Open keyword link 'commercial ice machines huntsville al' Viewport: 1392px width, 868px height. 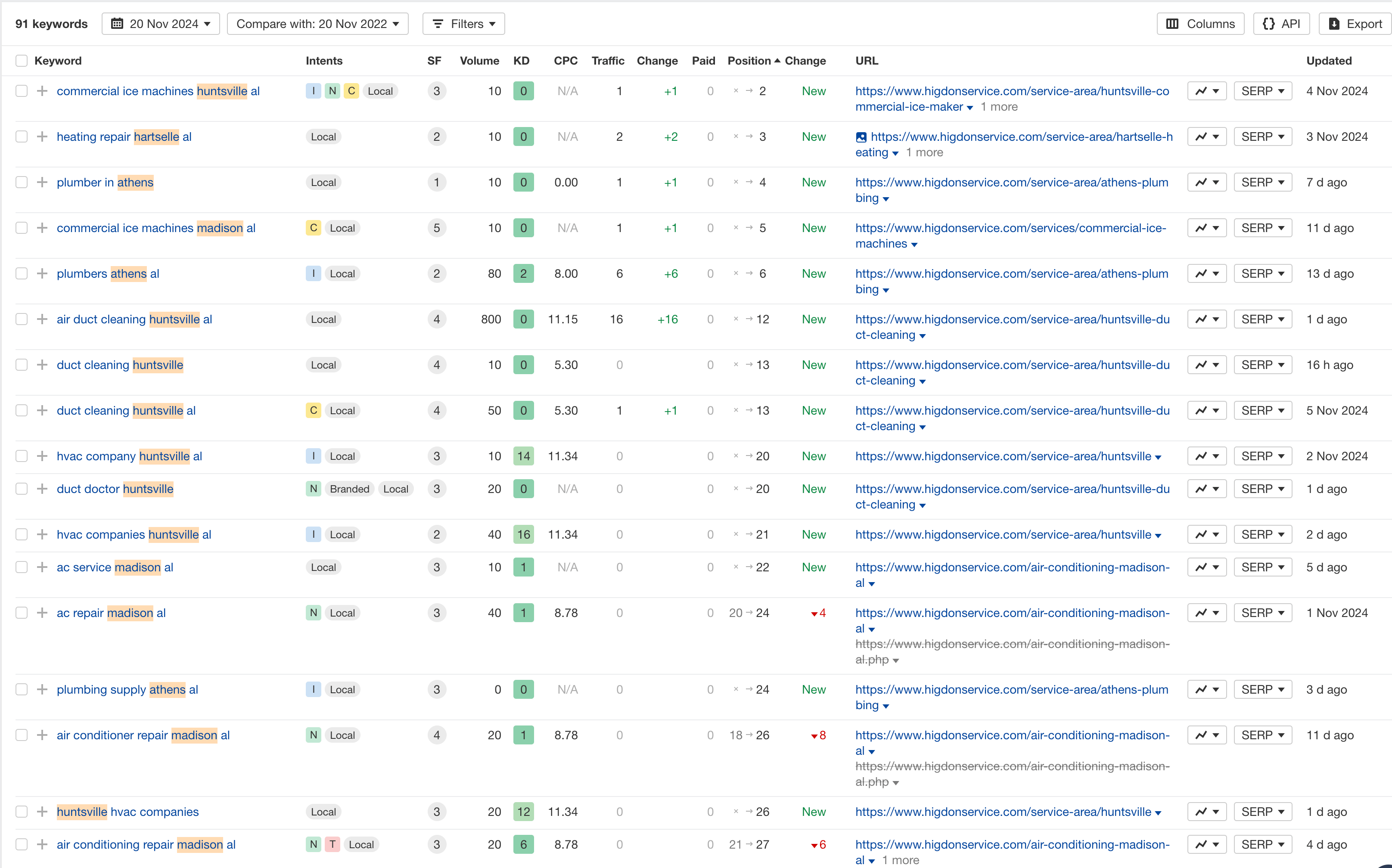(x=158, y=91)
